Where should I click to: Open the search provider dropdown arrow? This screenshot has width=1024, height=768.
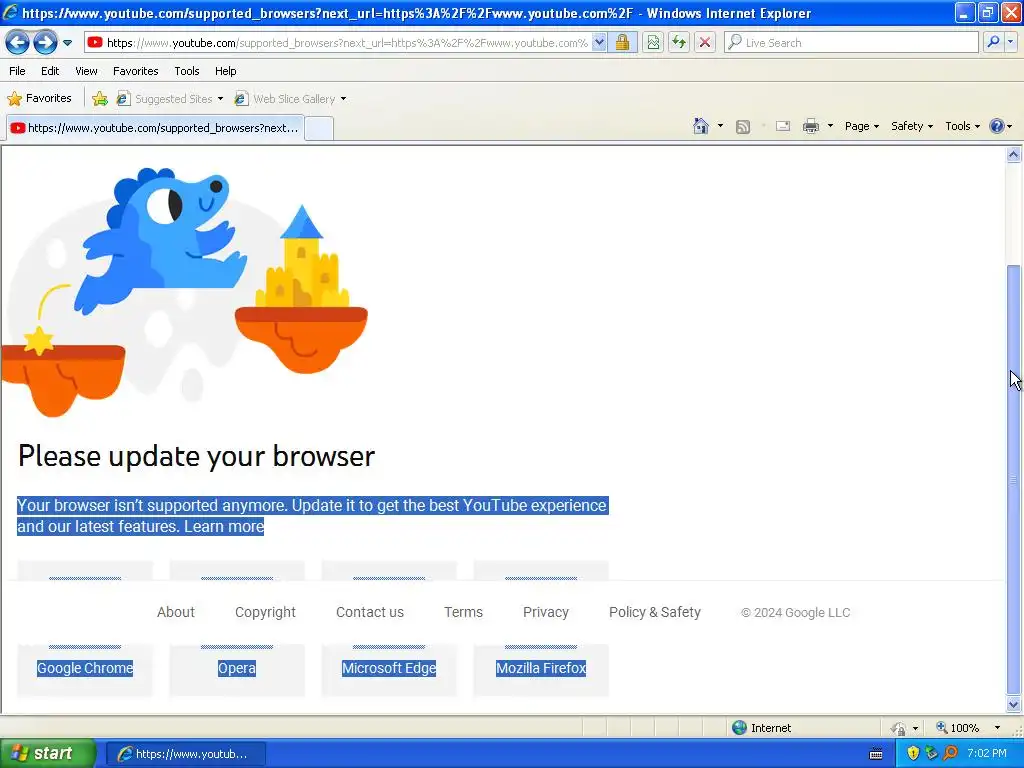(x=1011, y=43)
